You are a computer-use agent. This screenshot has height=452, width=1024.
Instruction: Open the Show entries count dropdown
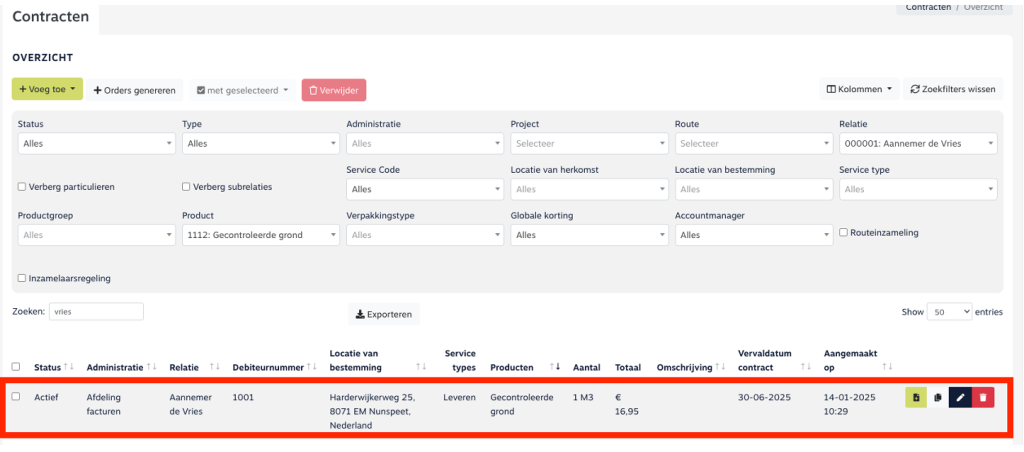[x=949, y=312]
